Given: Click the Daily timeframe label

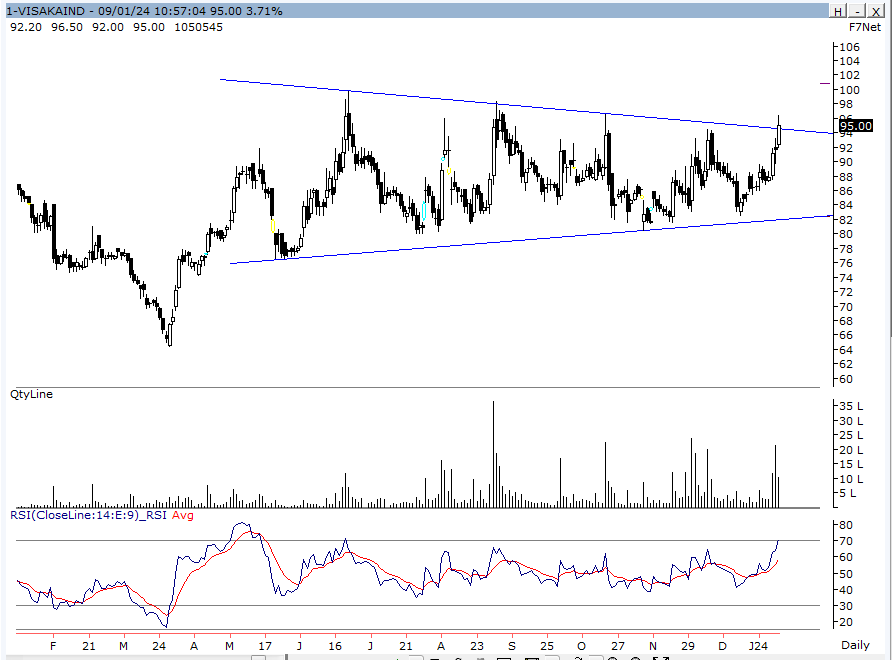Looking at the screenshot, I should (x=856, y=645).
